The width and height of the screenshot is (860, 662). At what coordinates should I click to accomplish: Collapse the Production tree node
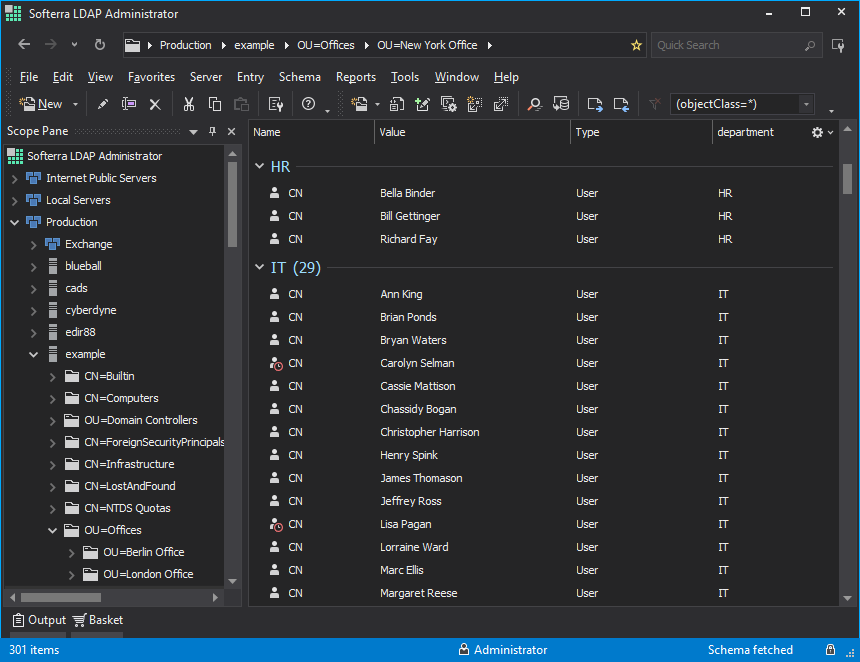15,222
